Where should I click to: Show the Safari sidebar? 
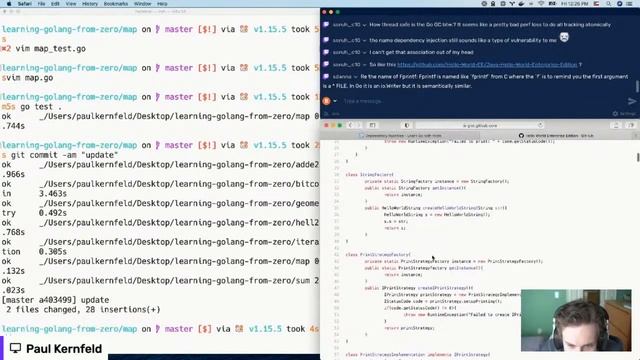click(x=372, y=125)
